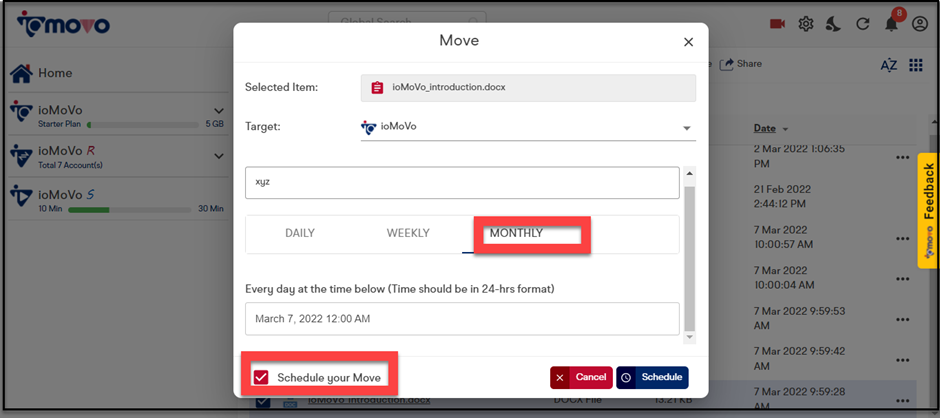Screen dimensions: 940x418
Task: Open more options for 10:00:04 AM row
Action: [903, 278]
